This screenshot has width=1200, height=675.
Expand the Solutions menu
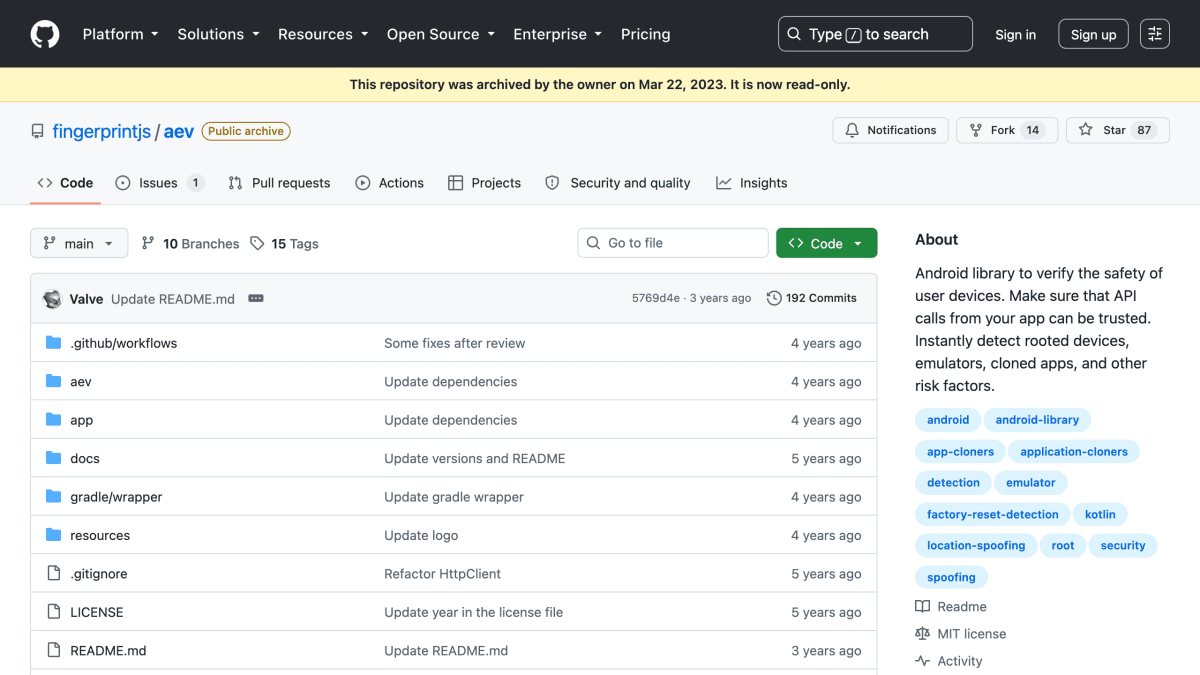point(218,34)
